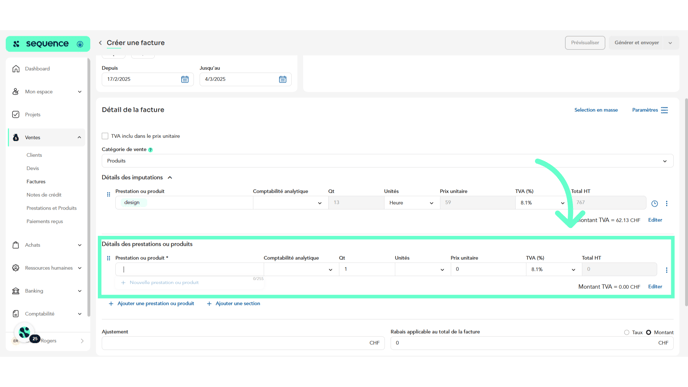Click the Dashboard home icon
Screen dimensions: 688x387
pyautogui.click(x=16, y=69)
